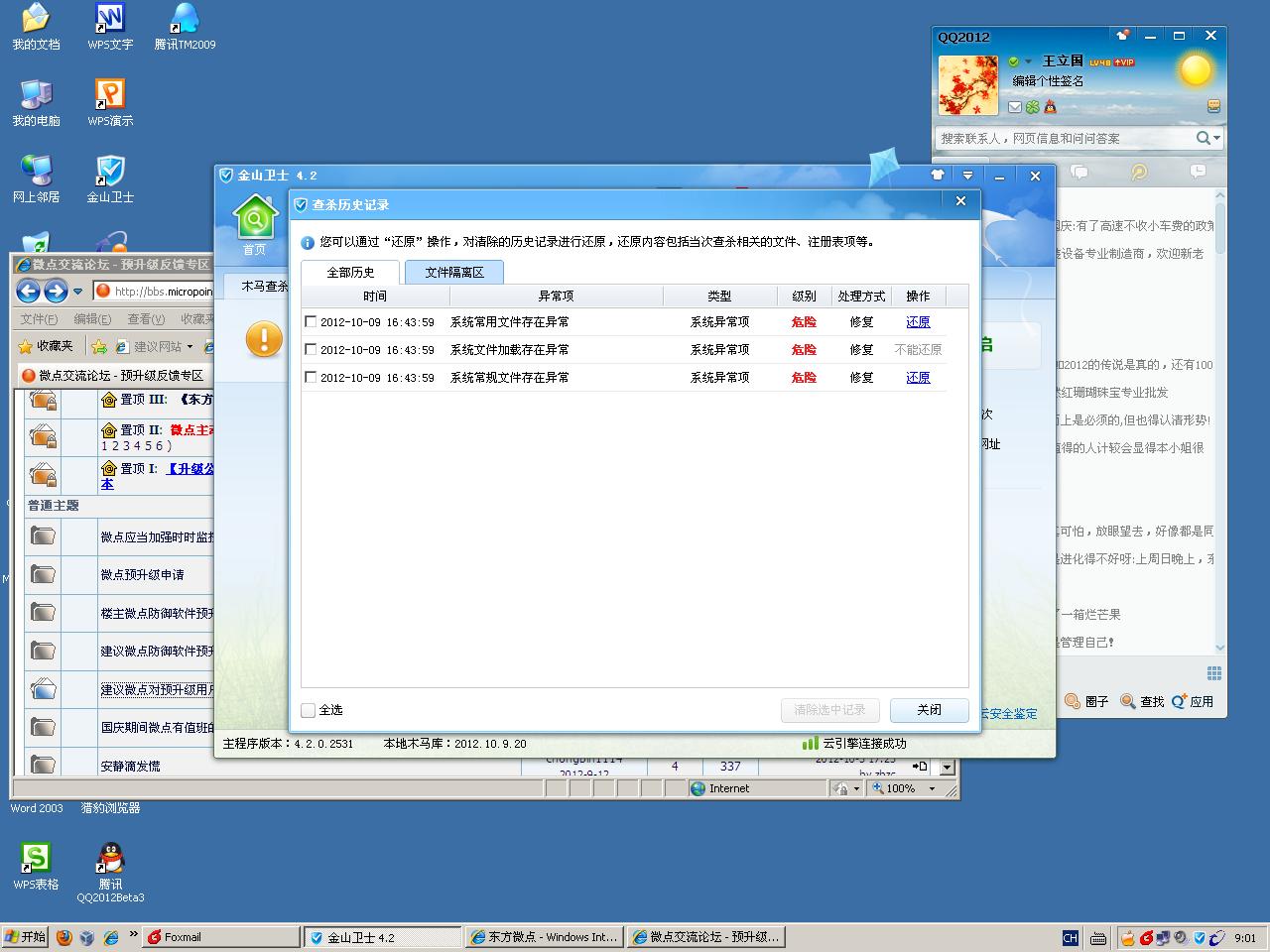Switch to 全部历史 tab
Viewport: 1270px width, 952px height.
coord(350,272)
